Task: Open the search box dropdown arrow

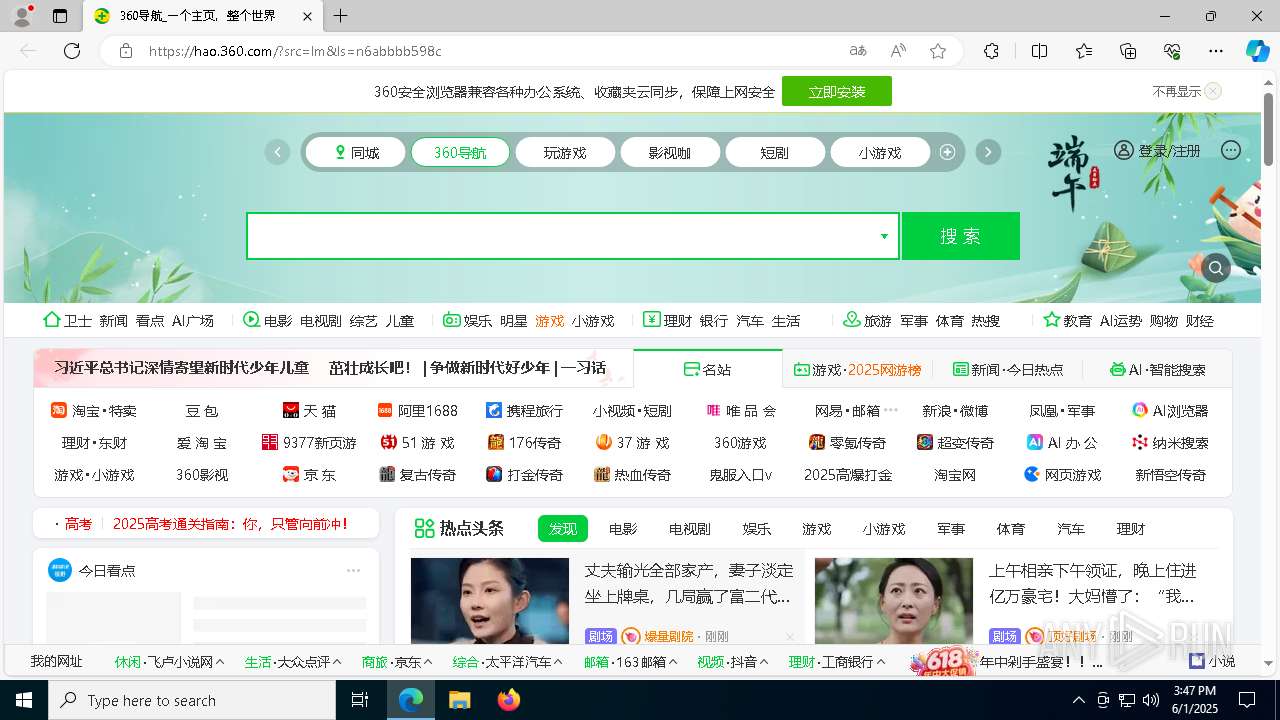Action: (884, 236)
